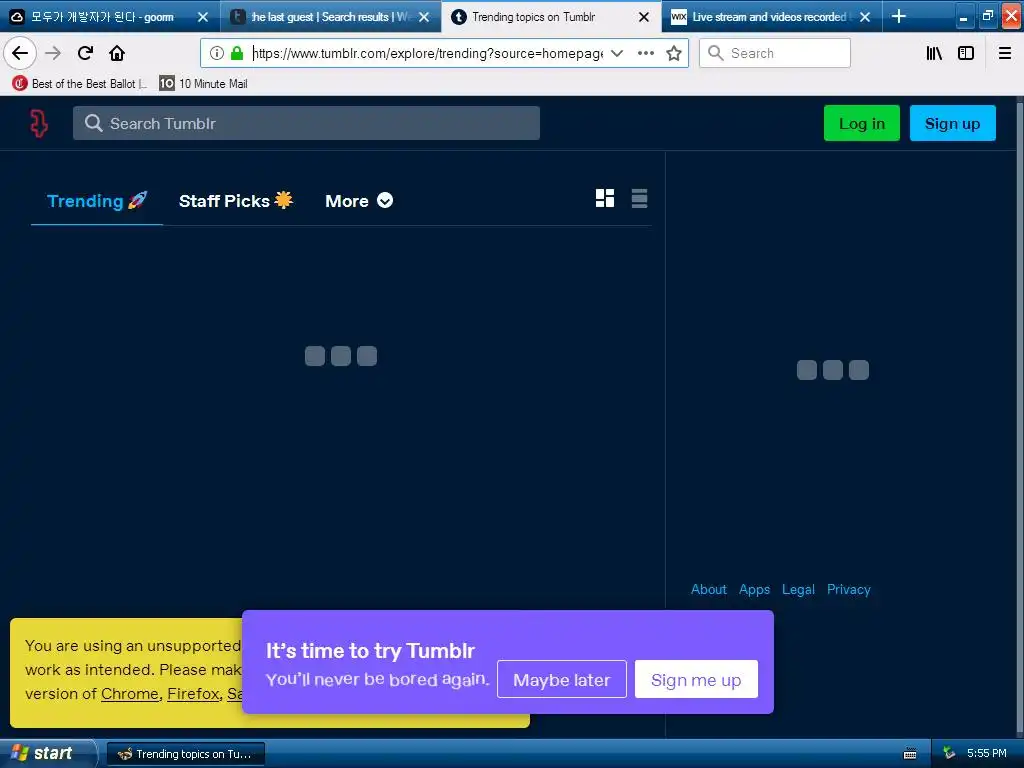Open a new tab with plus icon

[x=899, y=16]
